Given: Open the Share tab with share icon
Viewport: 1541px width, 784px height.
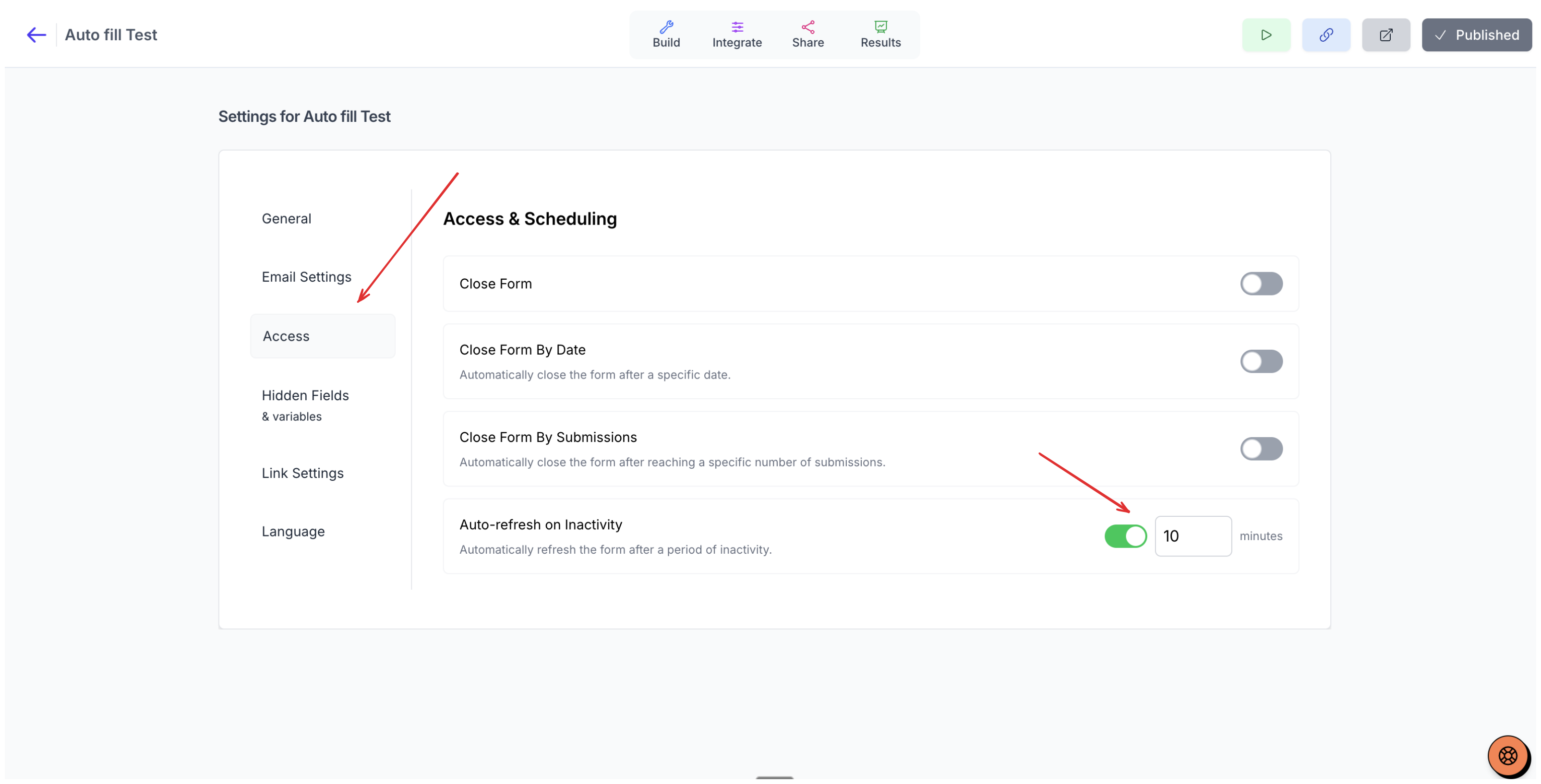Looking at the screenshot, I should pyautogui.click(x=807, y=35).
